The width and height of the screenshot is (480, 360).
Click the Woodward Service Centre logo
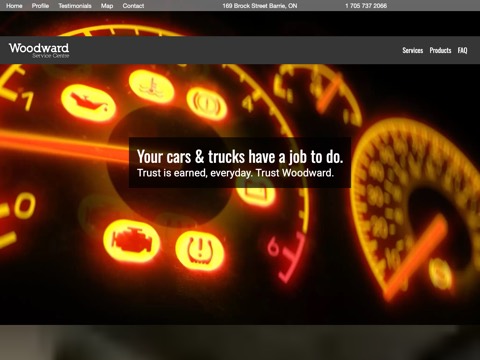coord(39,50)
